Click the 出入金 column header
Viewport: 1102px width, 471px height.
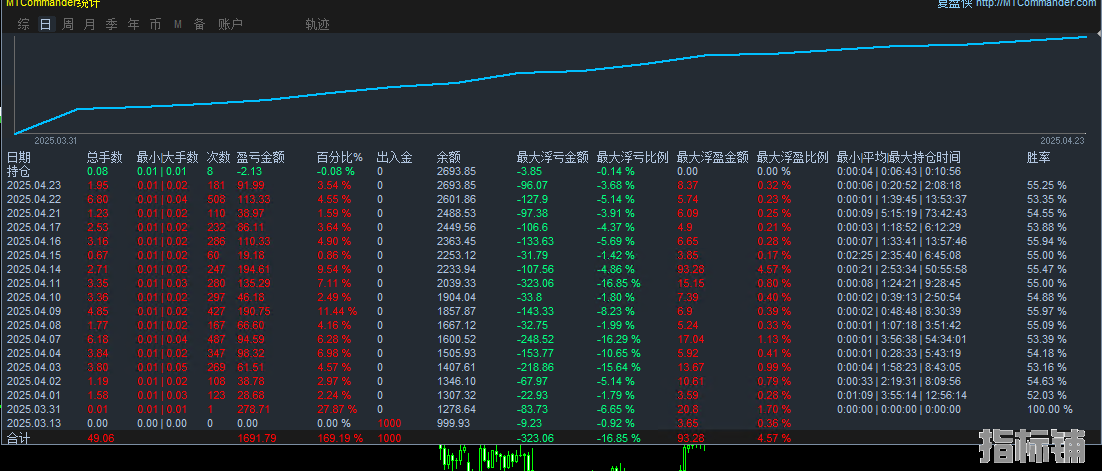pyautogui.click(x=394, y=157)
